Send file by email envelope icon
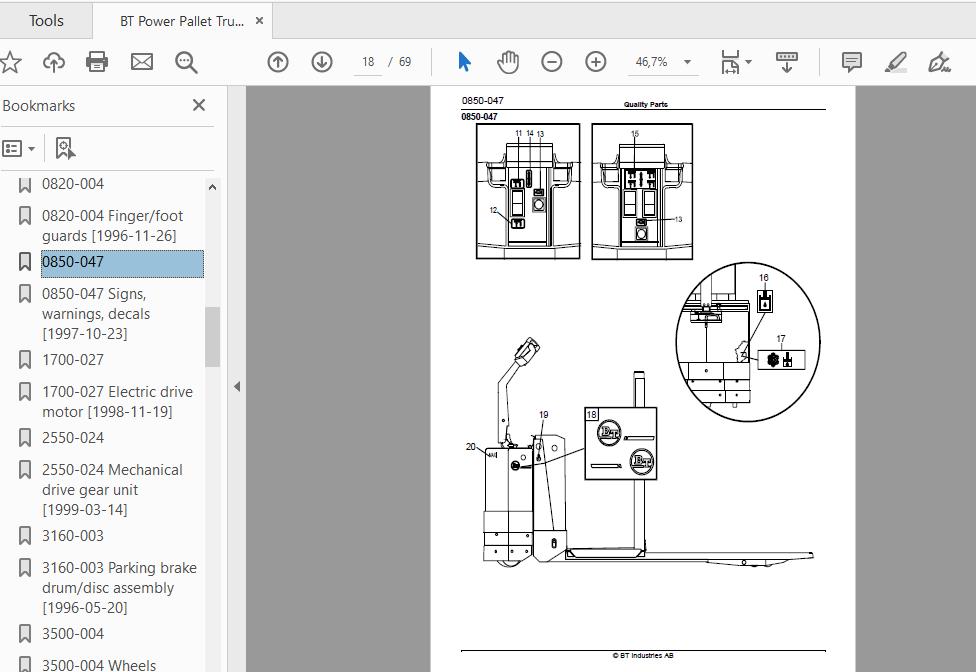This screenshot has height=672, width=976. (142, 62)
